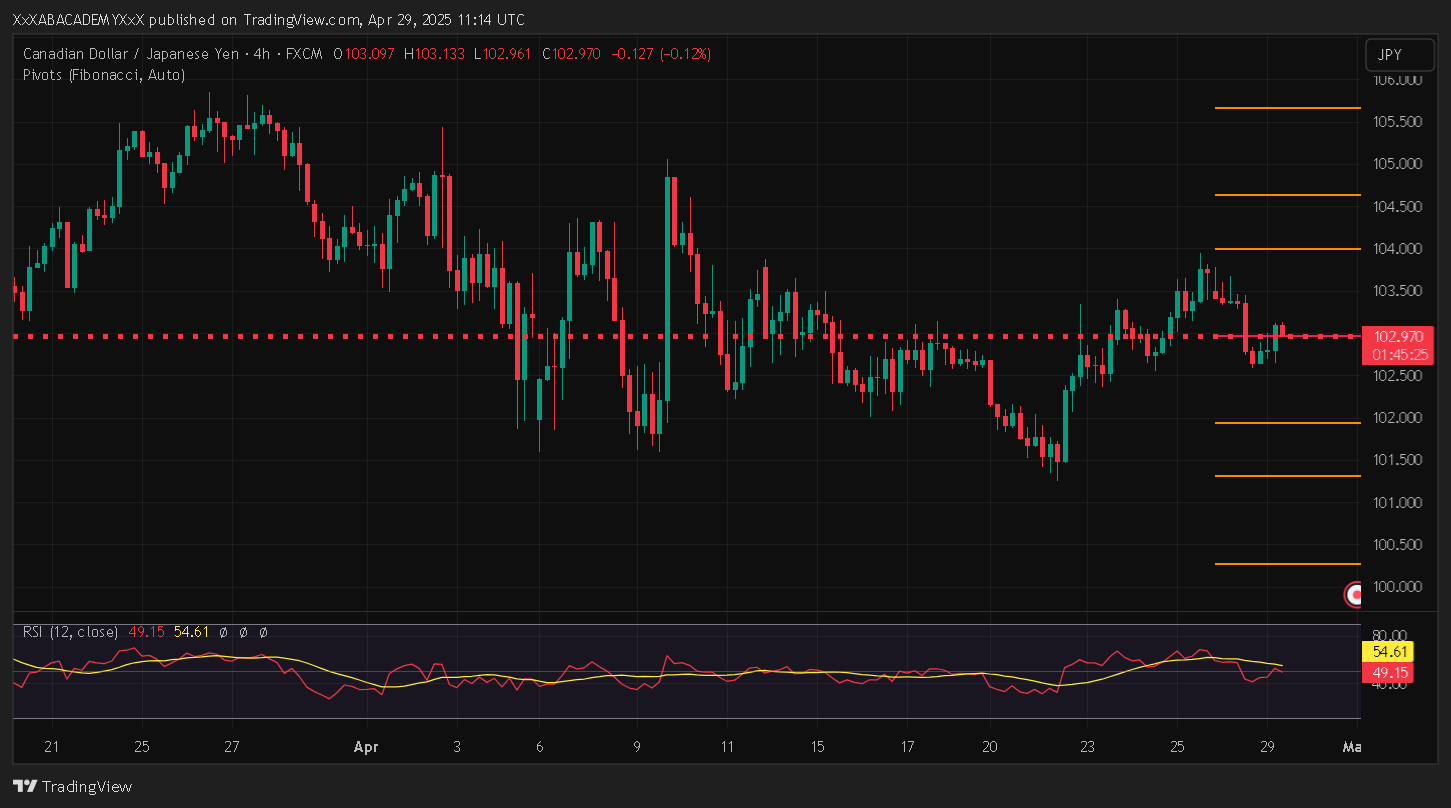Click the Canadian Dollar / Japanese Yen title
Image resolution: width=1451 pixels, height=808 pixels.
pyautogui.click(x=130, y=54)
